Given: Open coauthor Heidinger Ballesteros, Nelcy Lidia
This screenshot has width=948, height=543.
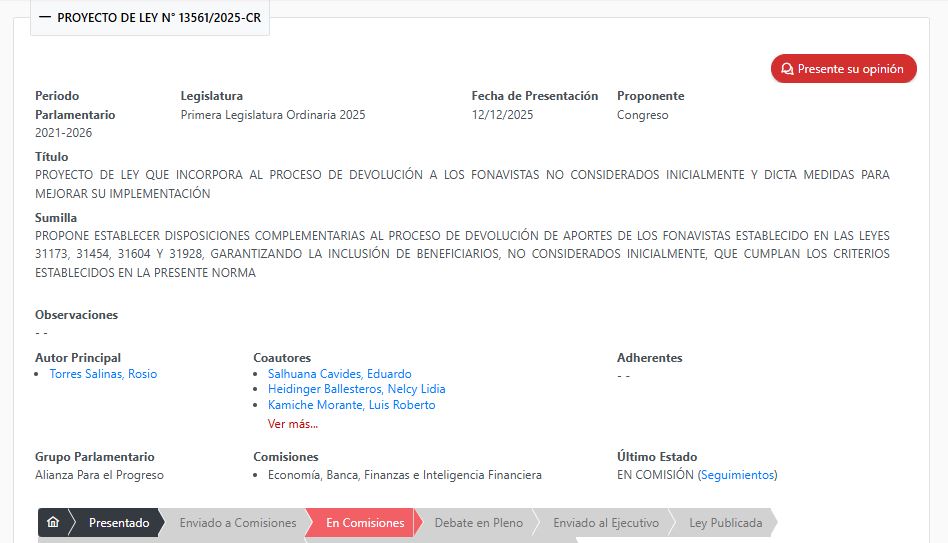Looking at the screenshot, I should coord(356,389).
